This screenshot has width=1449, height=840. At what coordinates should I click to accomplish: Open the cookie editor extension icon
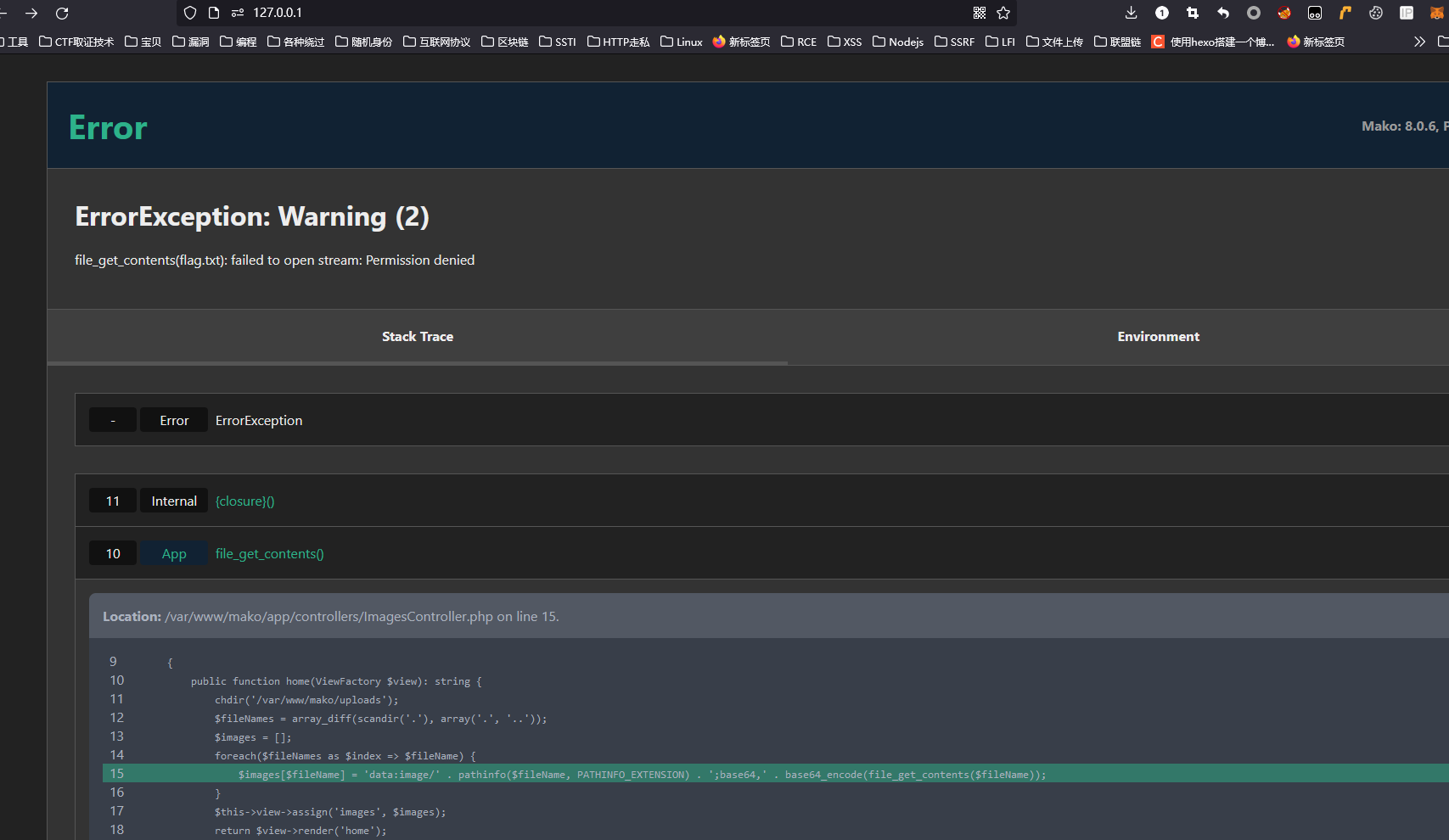[x=1376, y=13]
